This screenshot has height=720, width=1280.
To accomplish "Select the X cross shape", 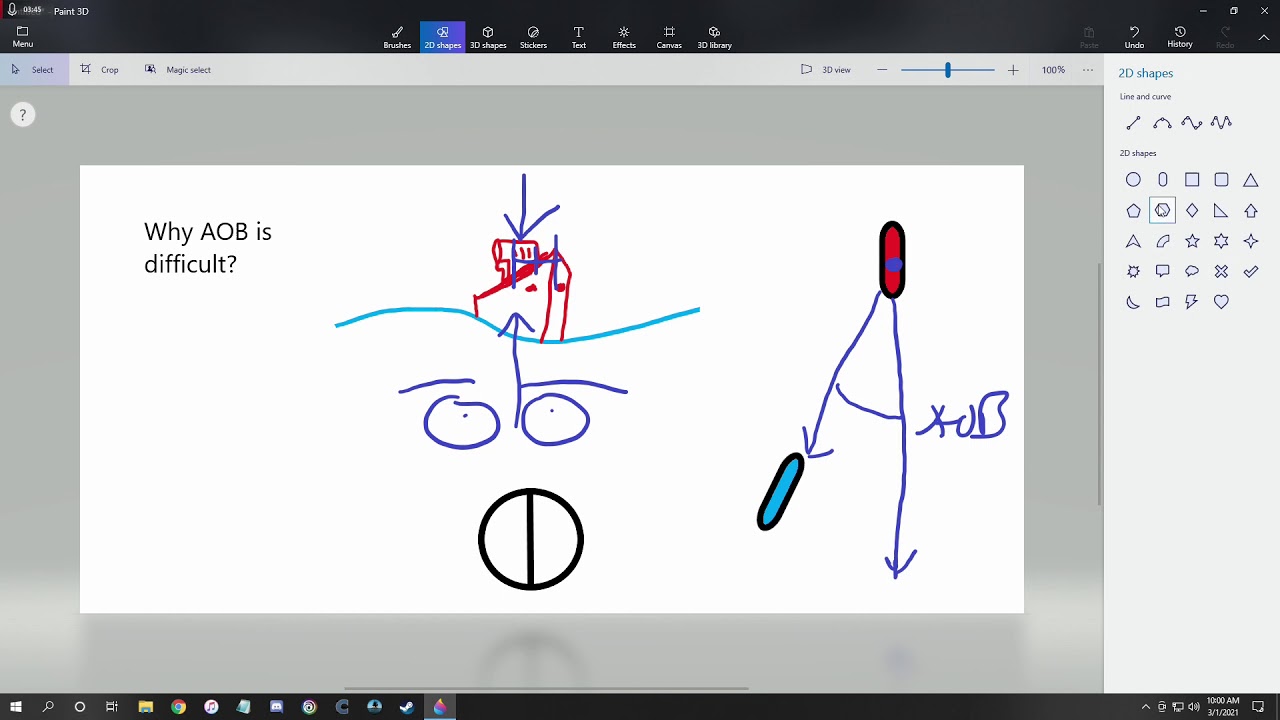I will [x=1221, y=271].
